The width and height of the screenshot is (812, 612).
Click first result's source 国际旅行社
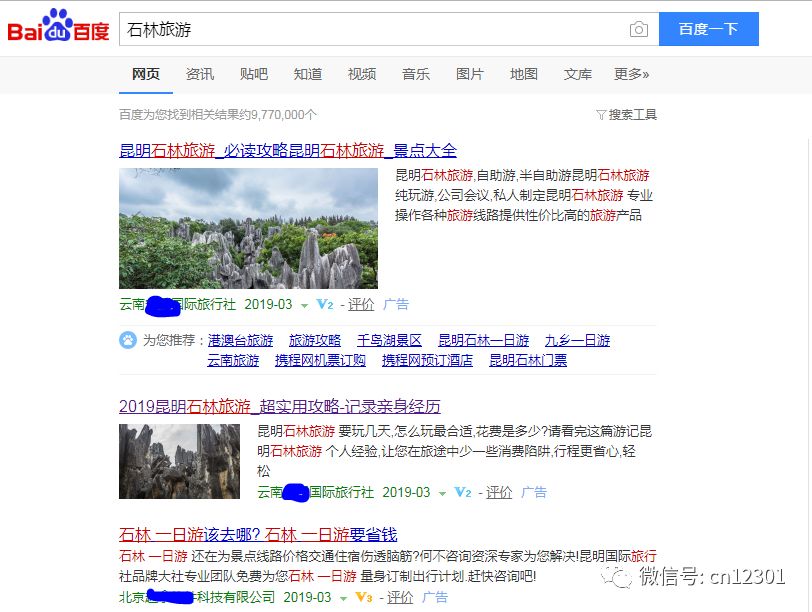204,304
